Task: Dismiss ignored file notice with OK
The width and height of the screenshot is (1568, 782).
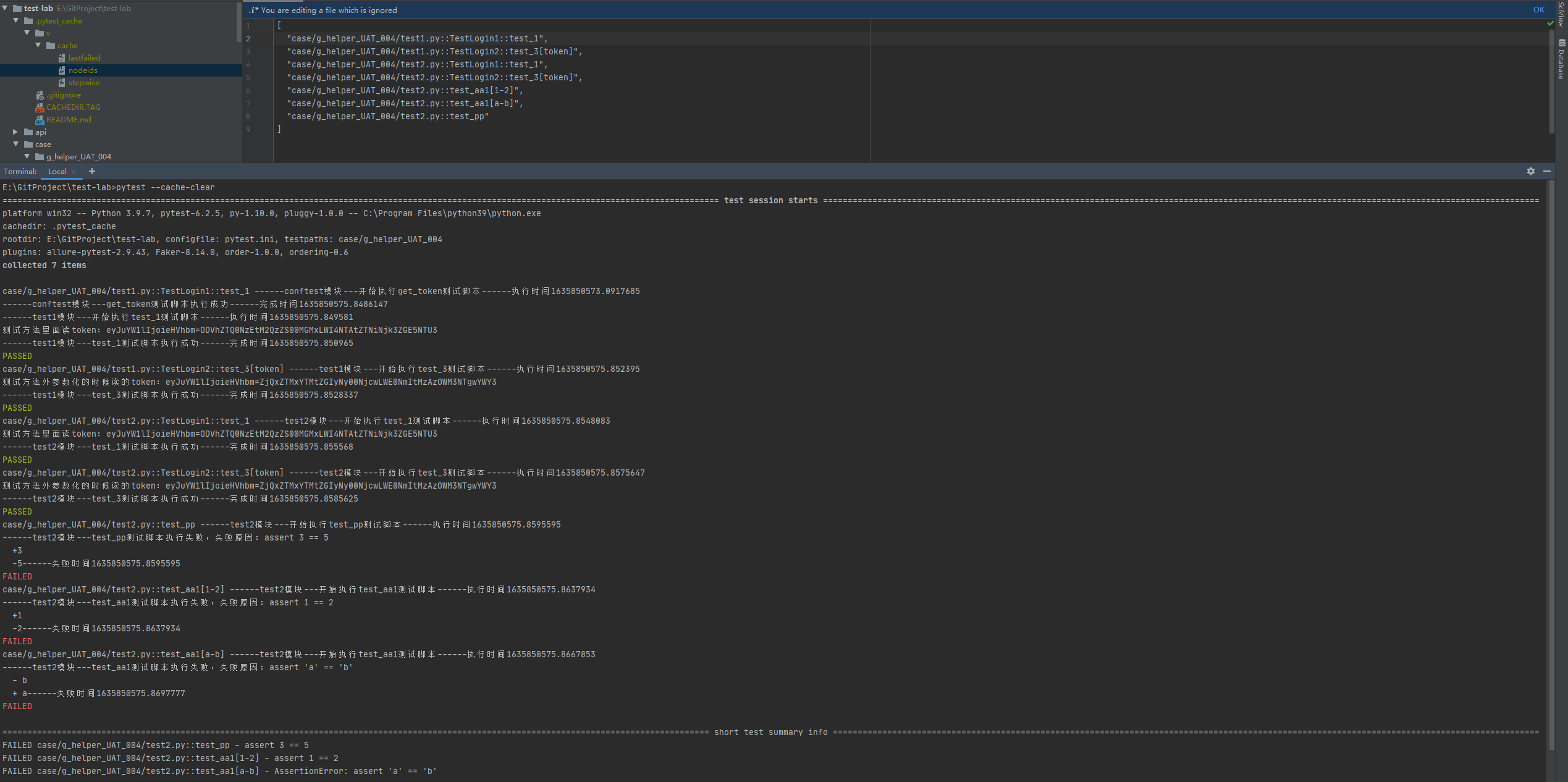Action: [x=1538, y=10]
